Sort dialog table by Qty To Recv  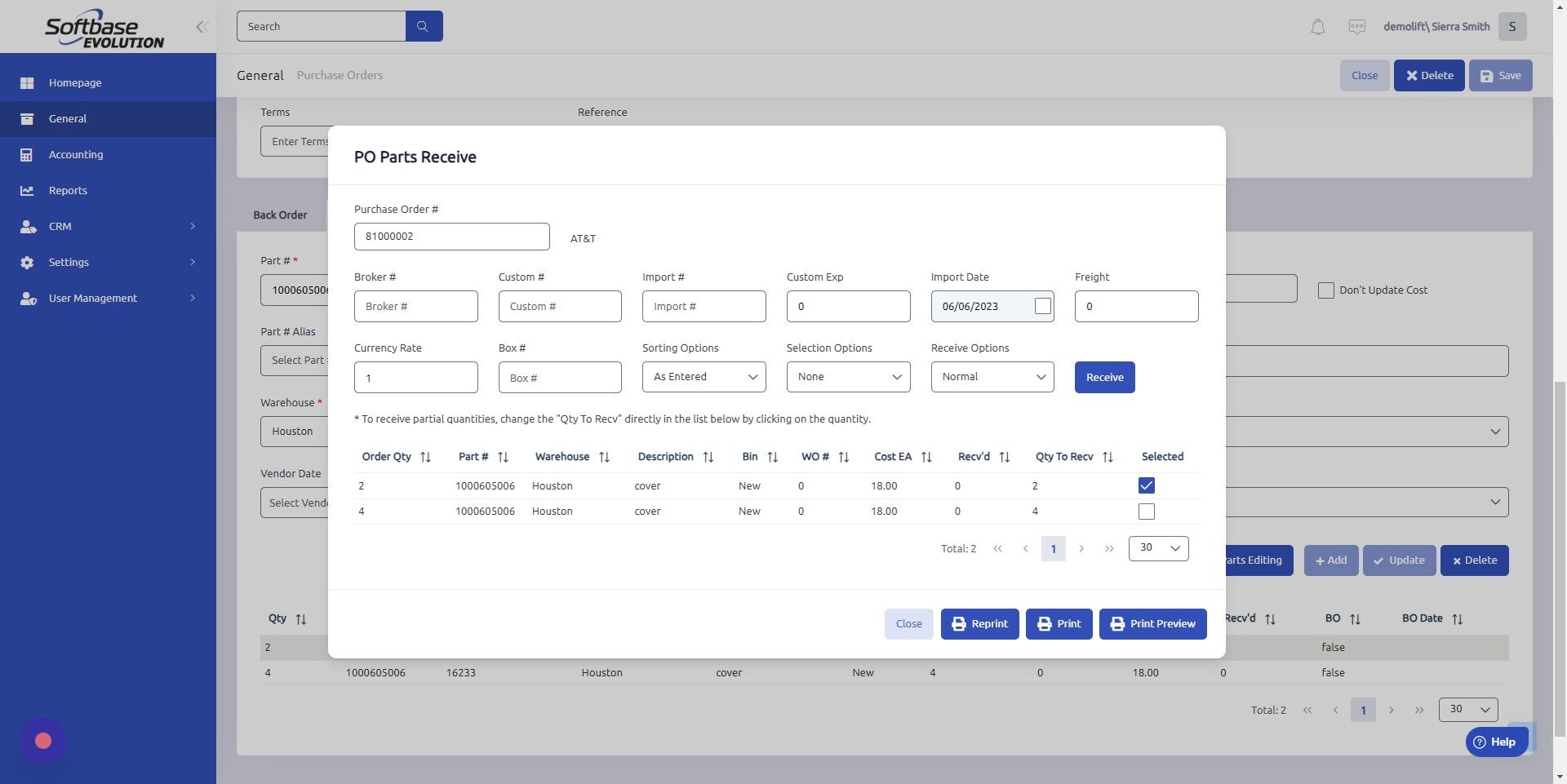coord(1108,457)
